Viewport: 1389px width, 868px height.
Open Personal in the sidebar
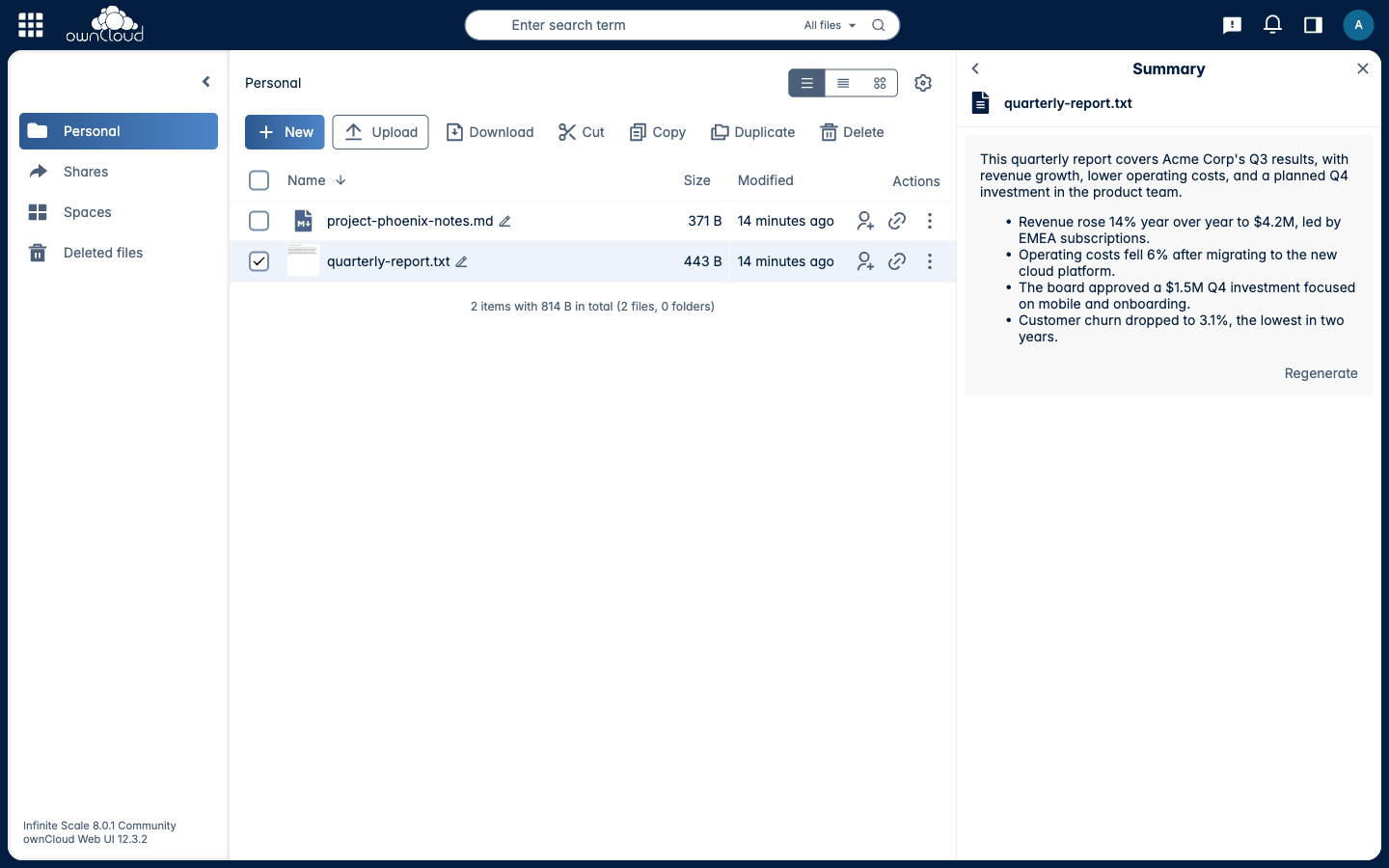[119, 131]
